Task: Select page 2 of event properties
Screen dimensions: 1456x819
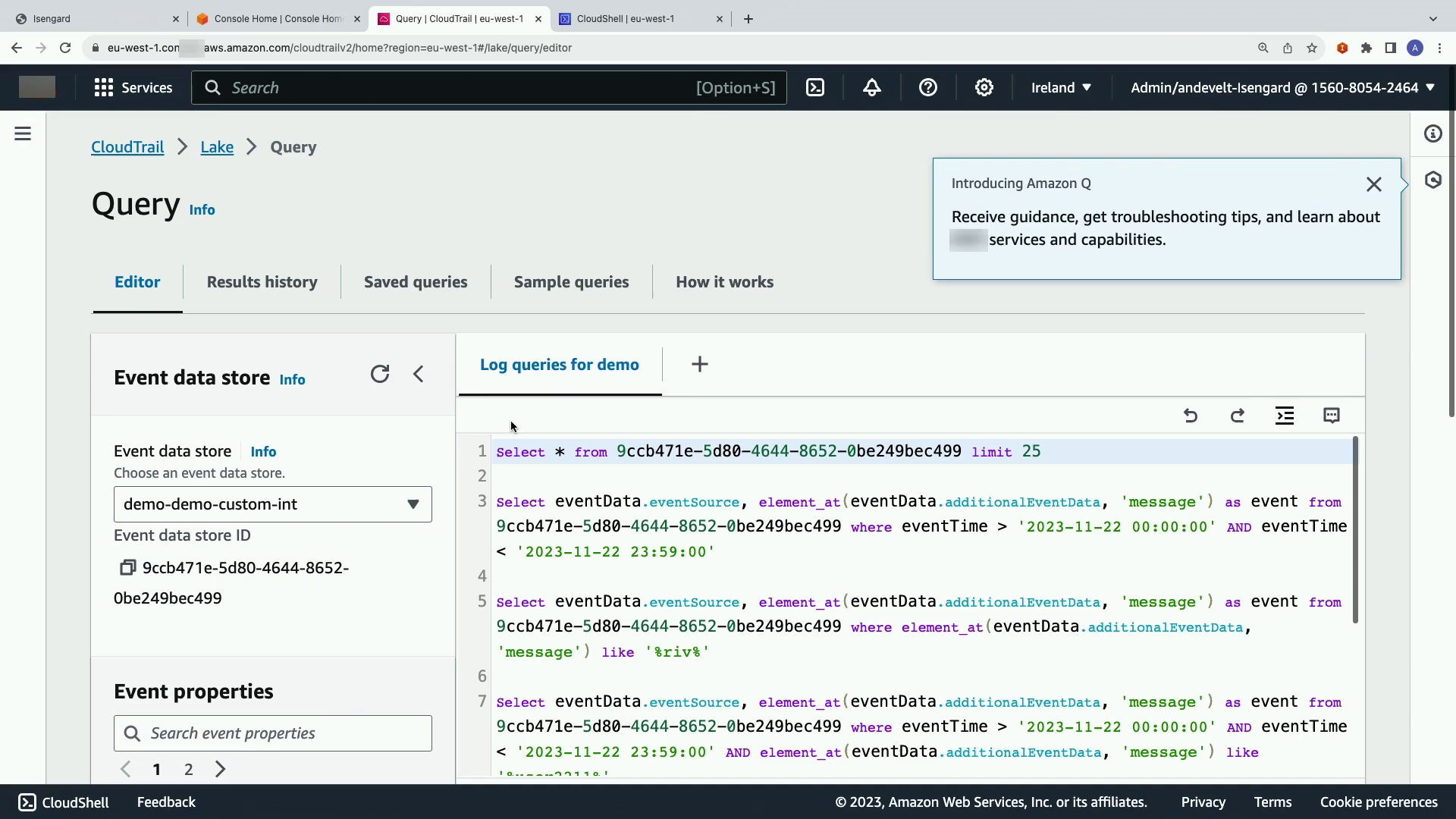Action: [188, 770]
